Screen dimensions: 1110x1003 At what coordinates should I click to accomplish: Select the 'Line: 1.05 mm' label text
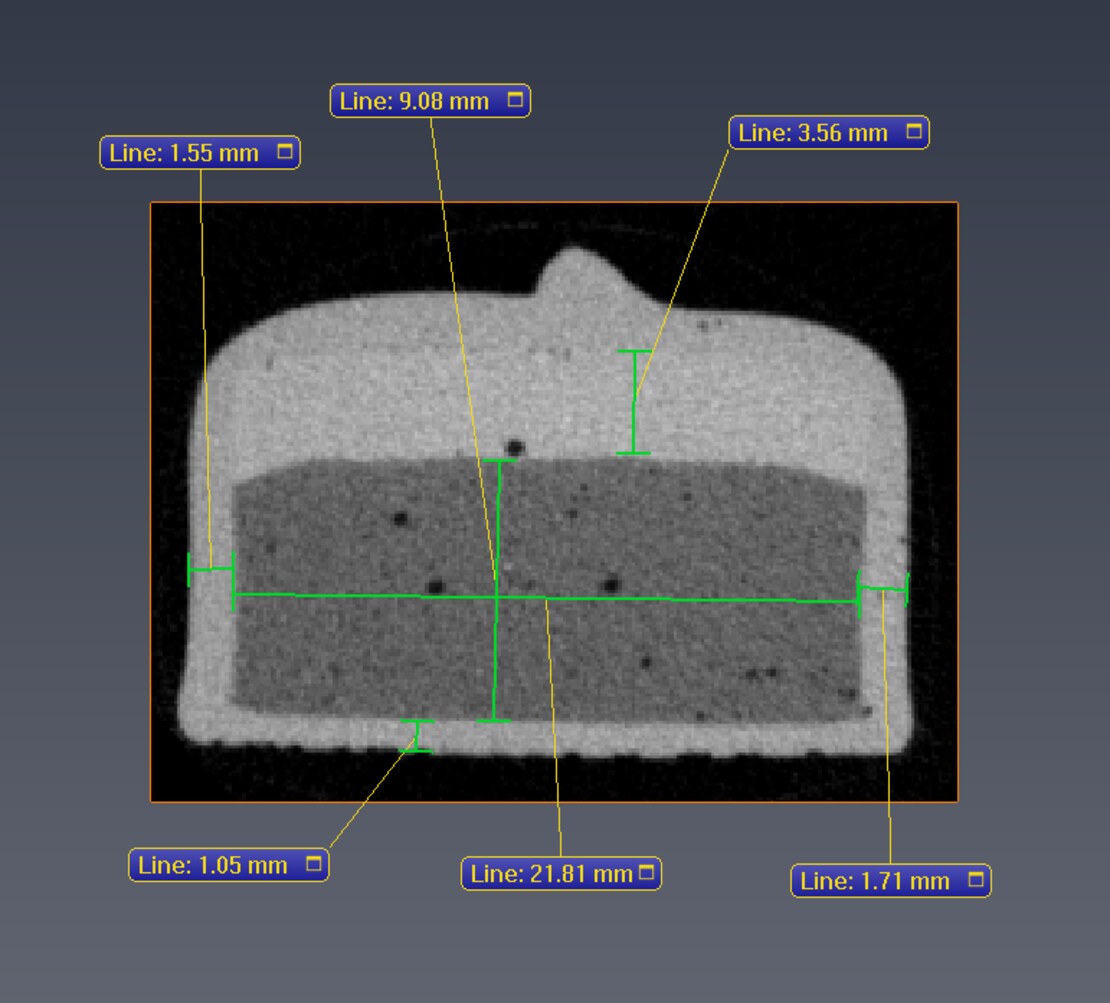(213, 865)
